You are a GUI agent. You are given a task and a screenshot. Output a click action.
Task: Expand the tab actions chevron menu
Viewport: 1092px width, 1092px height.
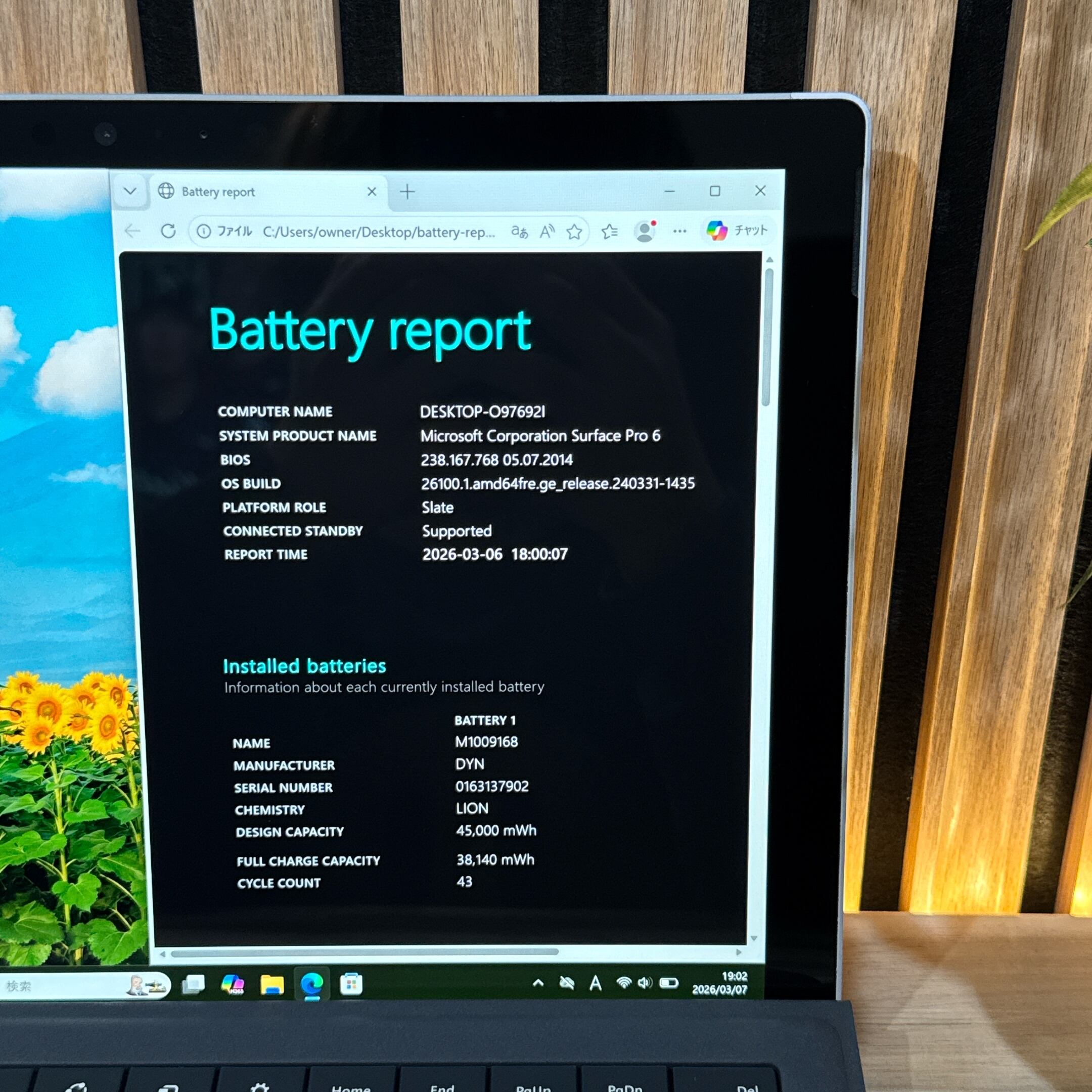[x=130, y=191]
